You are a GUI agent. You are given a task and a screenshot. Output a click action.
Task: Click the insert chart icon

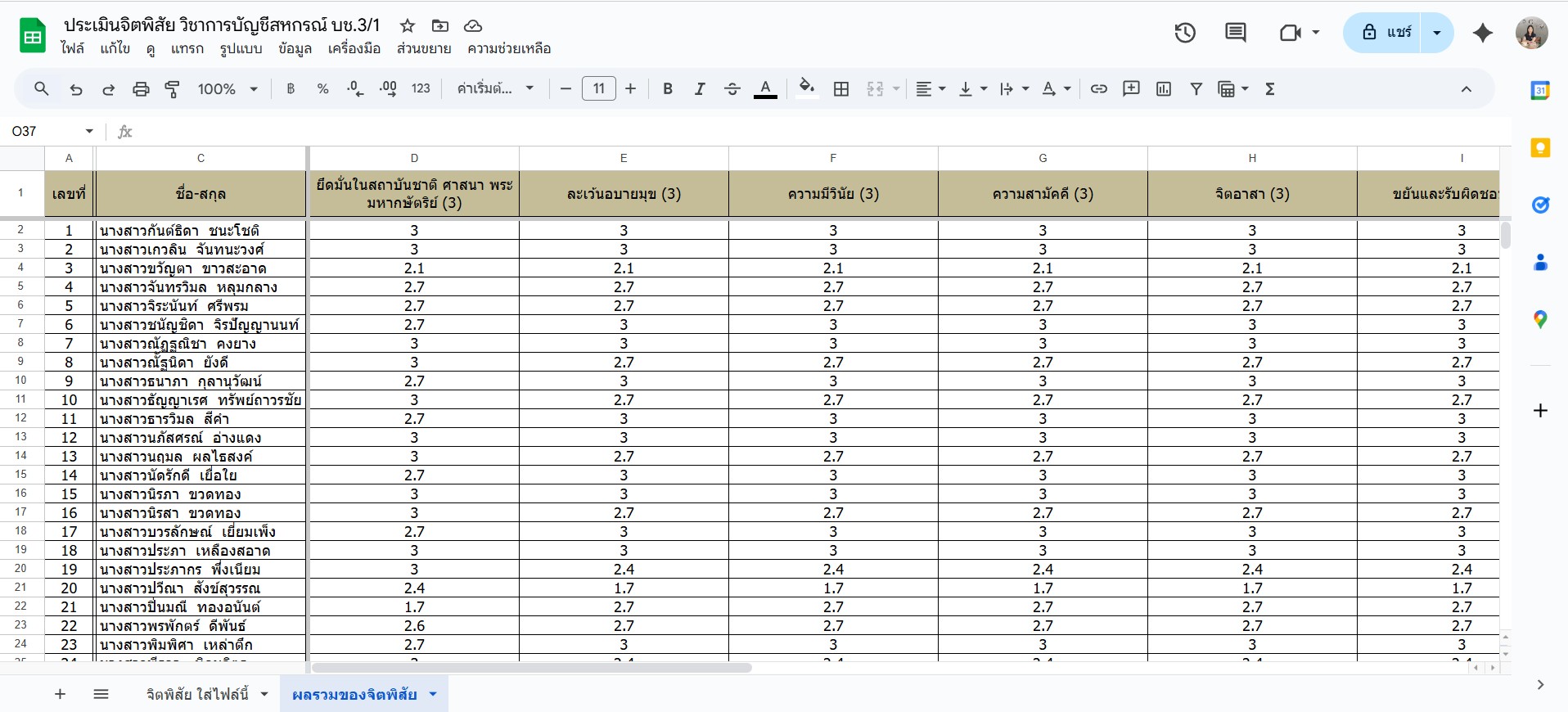[1163, 89]
